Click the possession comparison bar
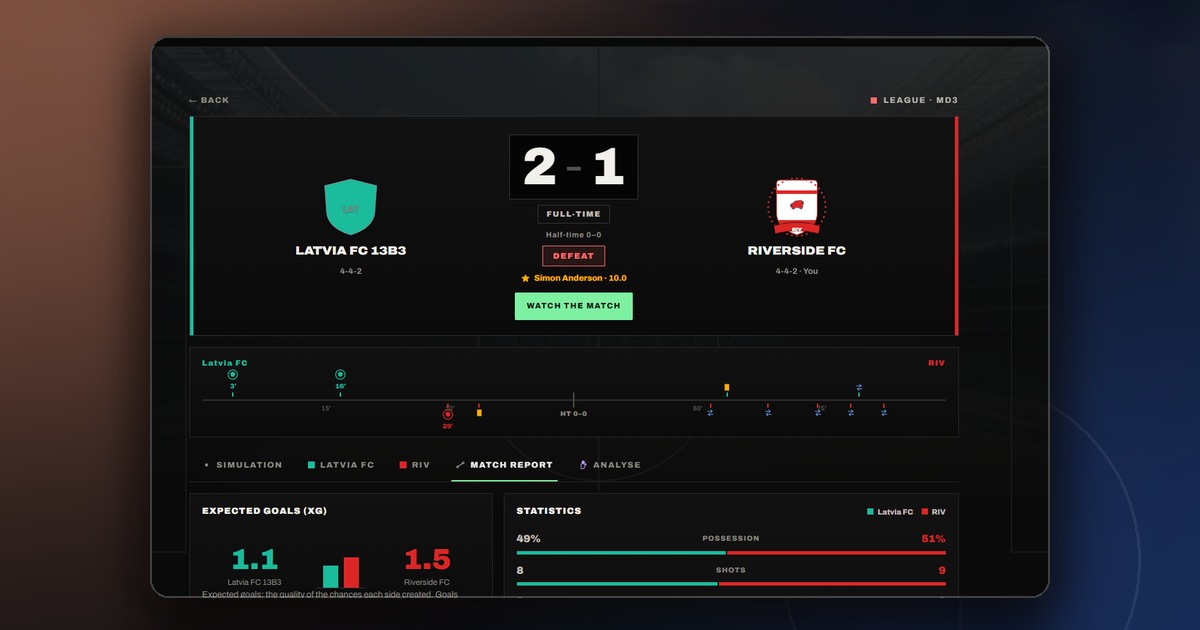This screenshot has width=1200, height=630. click(x=731, y=552)
